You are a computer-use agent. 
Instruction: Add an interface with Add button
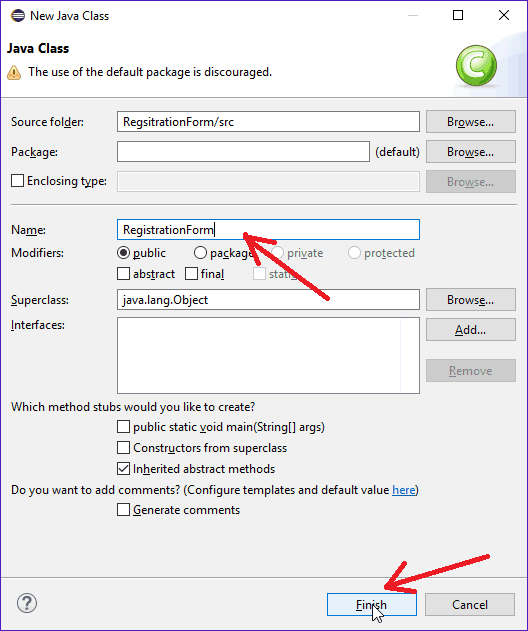(471, 330)
